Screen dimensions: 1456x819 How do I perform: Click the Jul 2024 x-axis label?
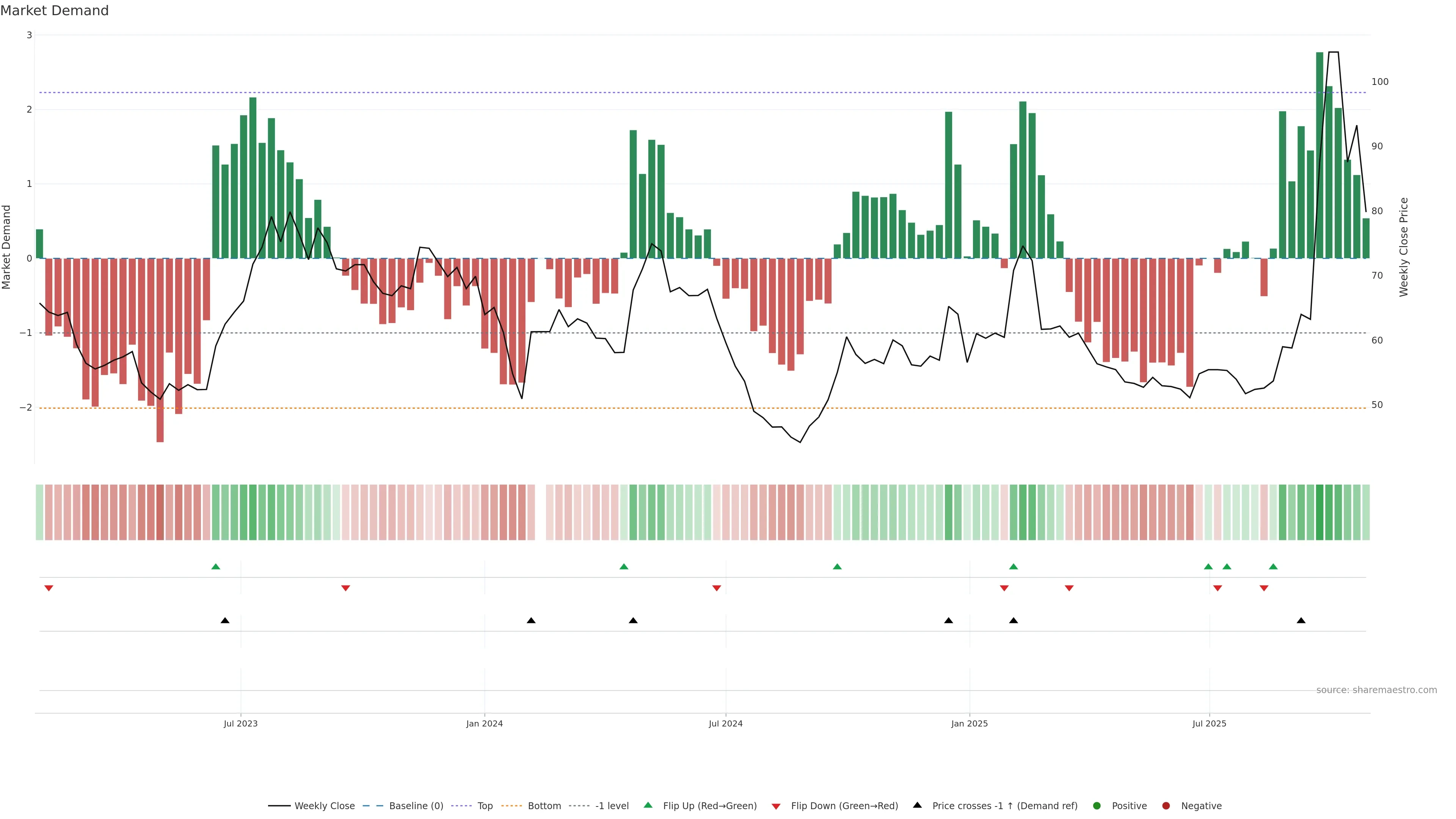coord(725,723)
